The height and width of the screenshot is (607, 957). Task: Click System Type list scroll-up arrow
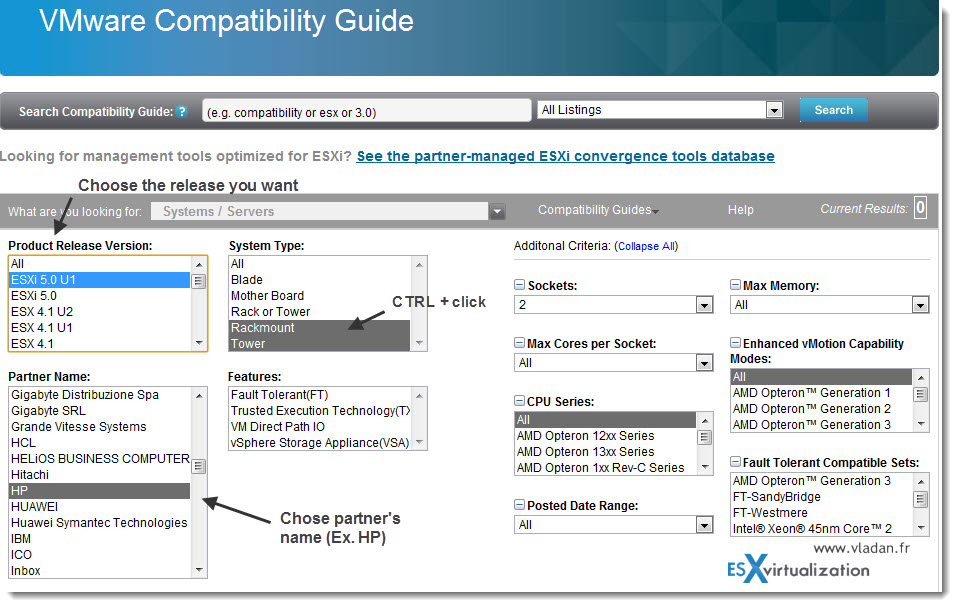click(419, 265)
